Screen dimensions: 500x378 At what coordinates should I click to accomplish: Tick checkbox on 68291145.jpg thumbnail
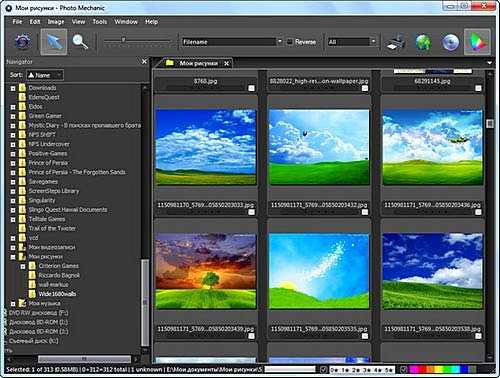pos(478,88)
